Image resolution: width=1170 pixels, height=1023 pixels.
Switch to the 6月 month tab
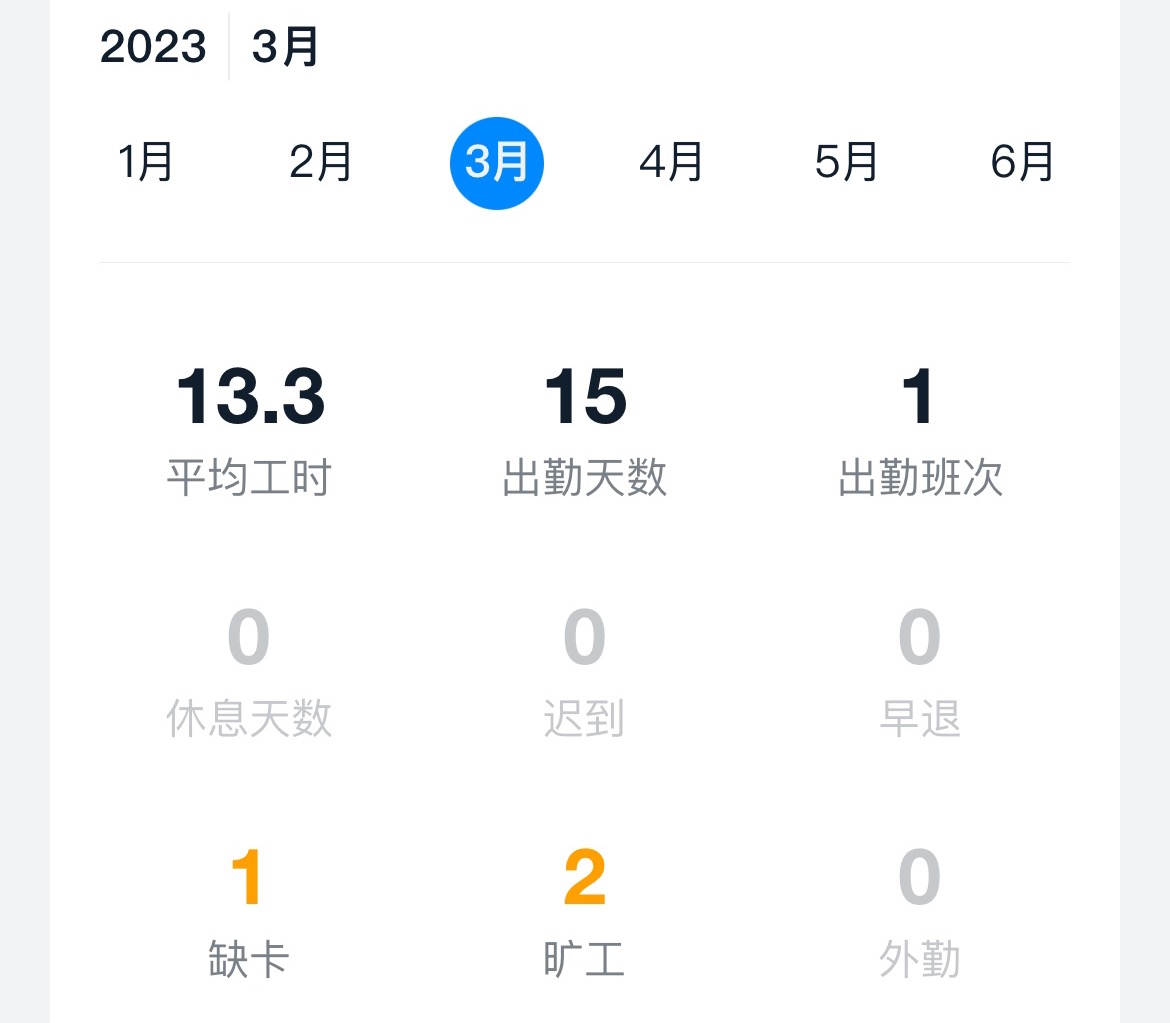[x=1022, y=162]
